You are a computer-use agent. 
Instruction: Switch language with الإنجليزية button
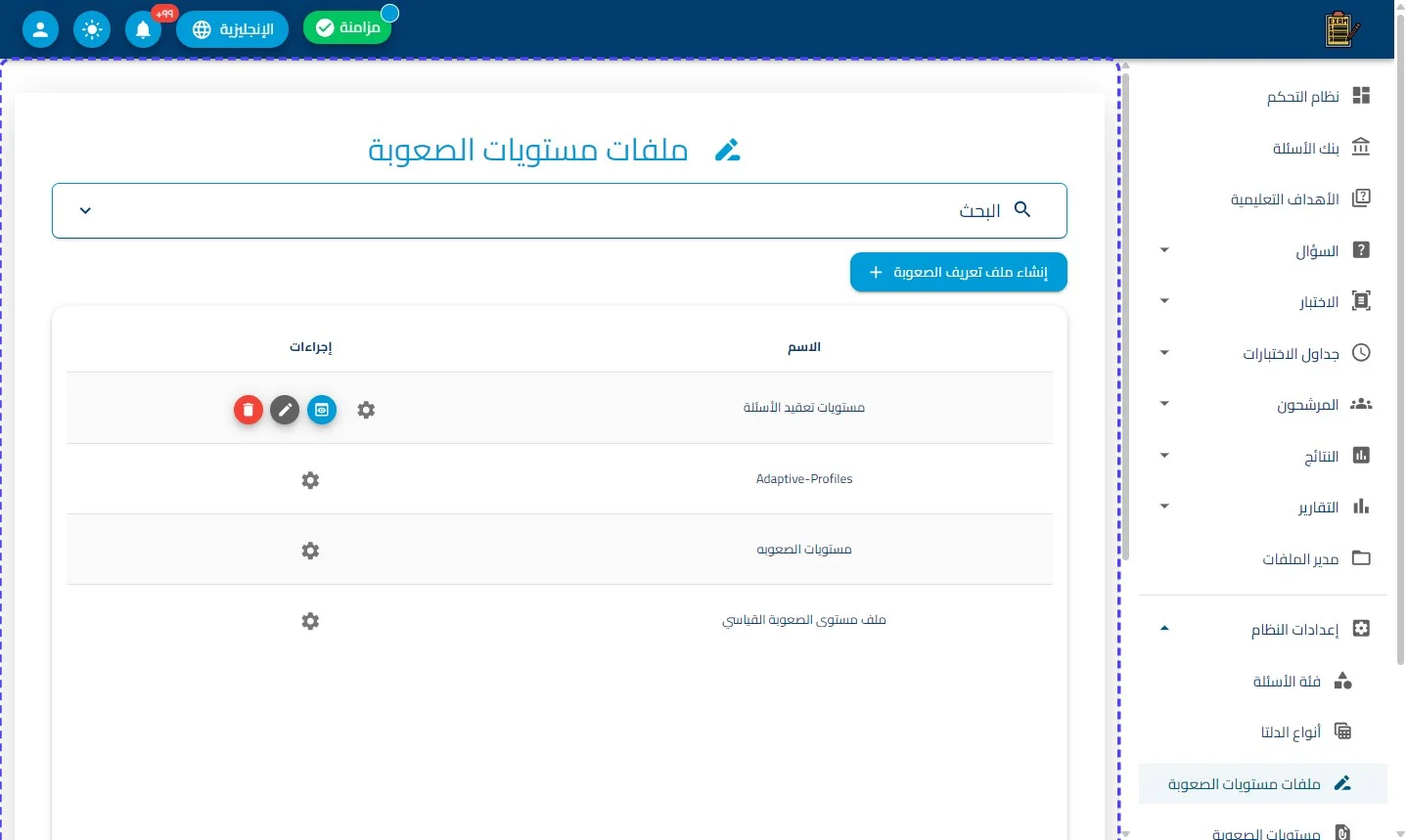click(233, 29)
